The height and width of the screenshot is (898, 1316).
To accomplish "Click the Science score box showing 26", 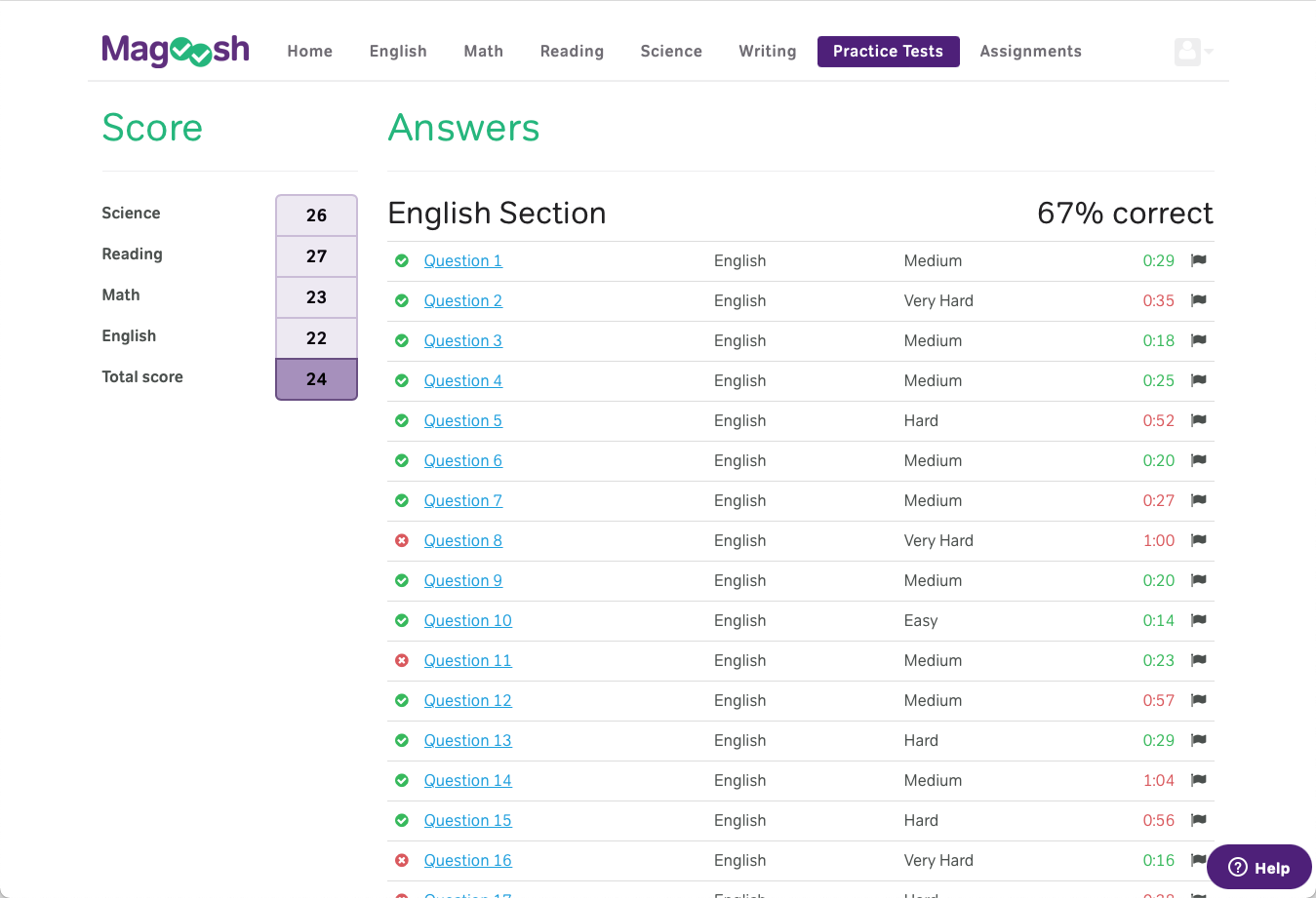I will (x=316, y=215).
